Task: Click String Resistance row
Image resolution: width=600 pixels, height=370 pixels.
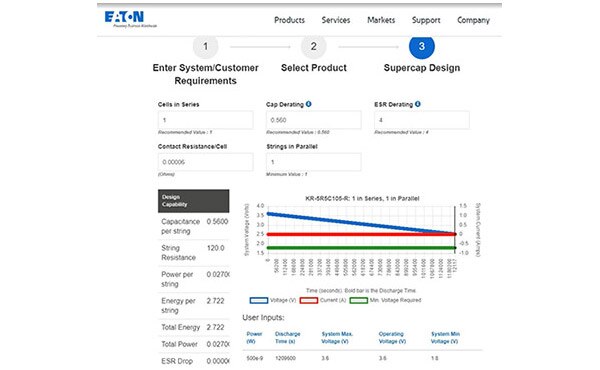Action: 194,253
